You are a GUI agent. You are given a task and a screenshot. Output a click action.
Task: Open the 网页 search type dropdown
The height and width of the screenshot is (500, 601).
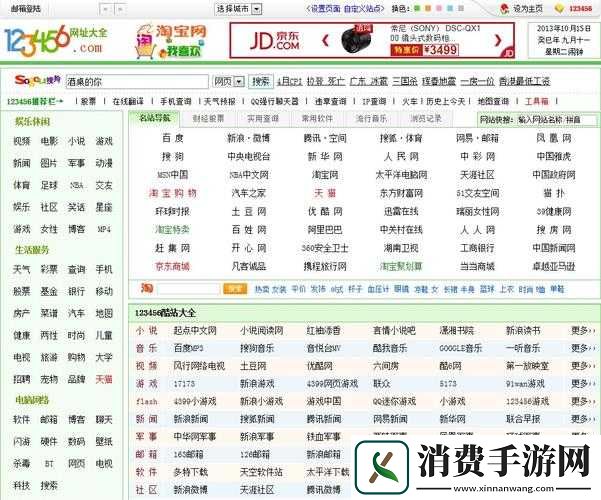point(228,81)
